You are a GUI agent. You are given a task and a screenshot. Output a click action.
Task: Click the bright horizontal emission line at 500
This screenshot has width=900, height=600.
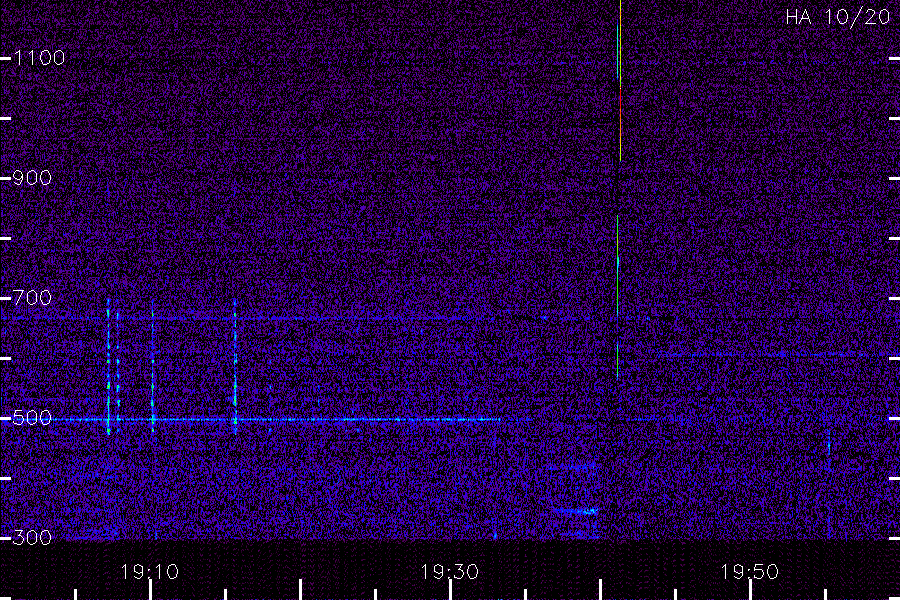pos(276,420)
